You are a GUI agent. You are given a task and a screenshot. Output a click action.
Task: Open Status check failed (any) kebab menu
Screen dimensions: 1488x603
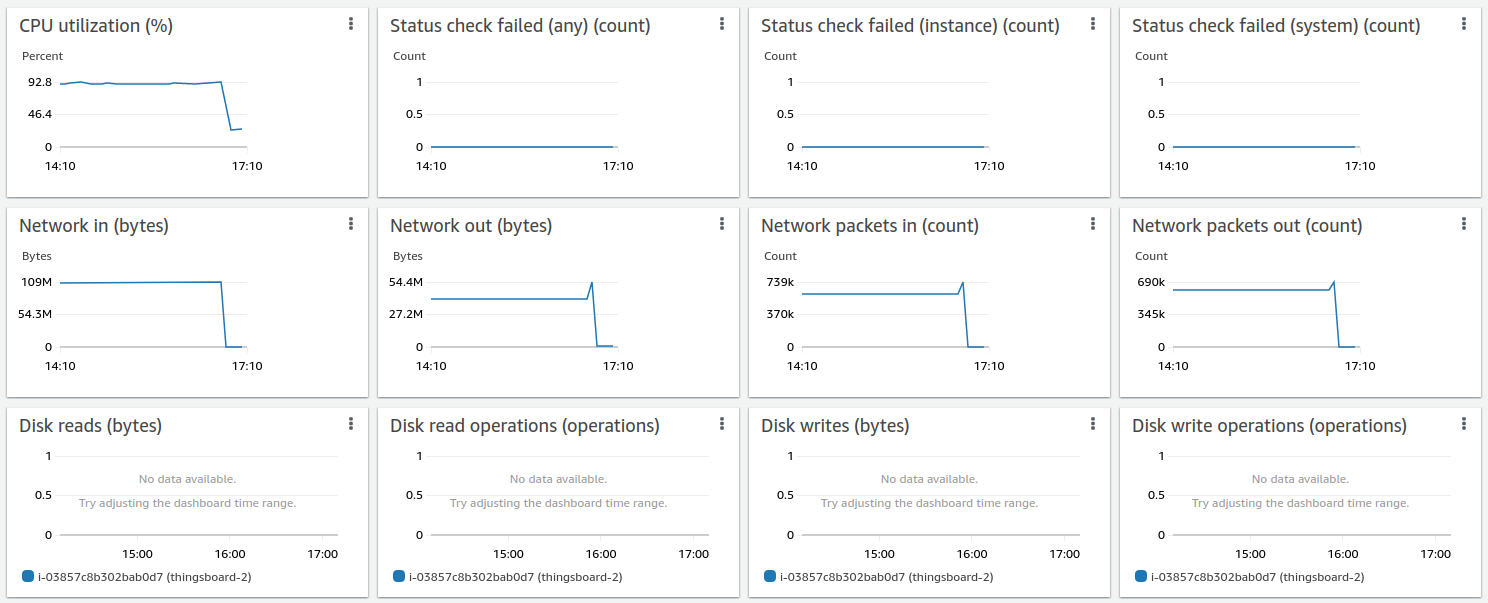pyautogui.click(x=722, y=24)
